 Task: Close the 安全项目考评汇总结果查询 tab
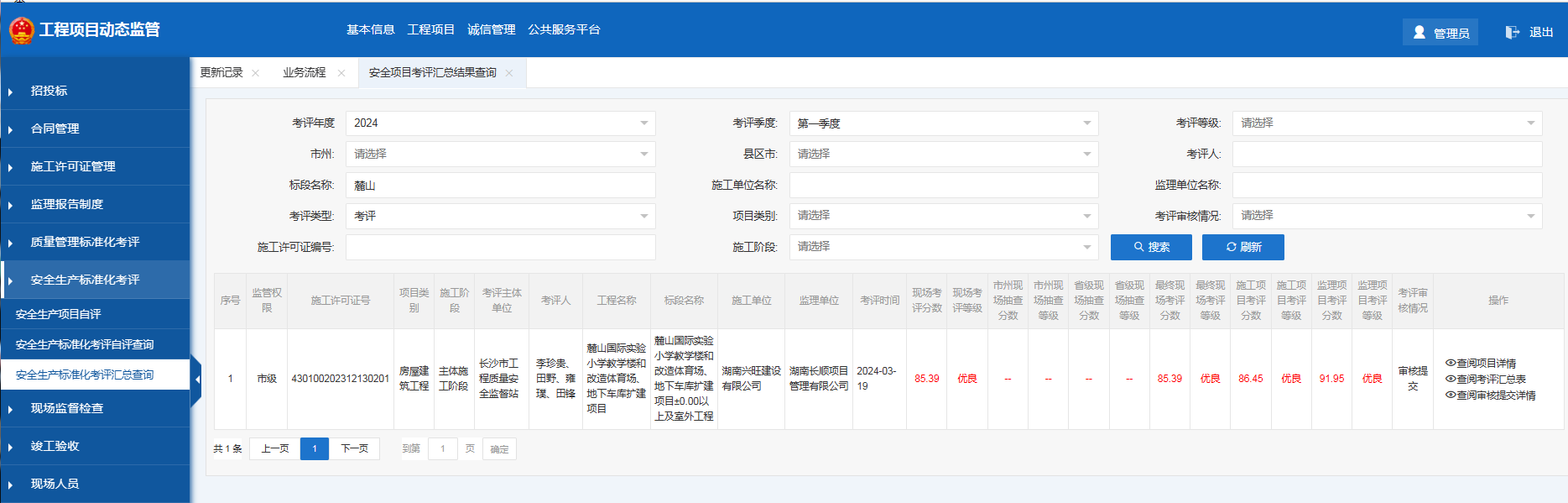tap(509, 73)
